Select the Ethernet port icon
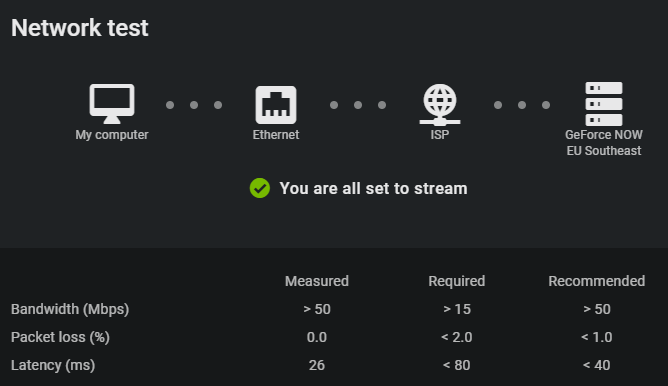This screenshot has width=668, height=386. (276, 105)
